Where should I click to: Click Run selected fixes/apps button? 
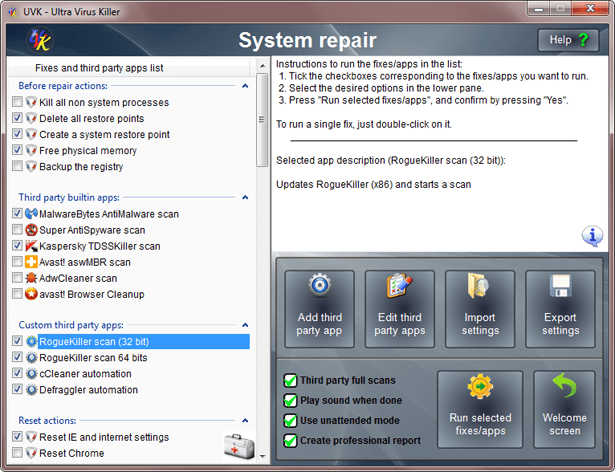(x=480, y=409)
